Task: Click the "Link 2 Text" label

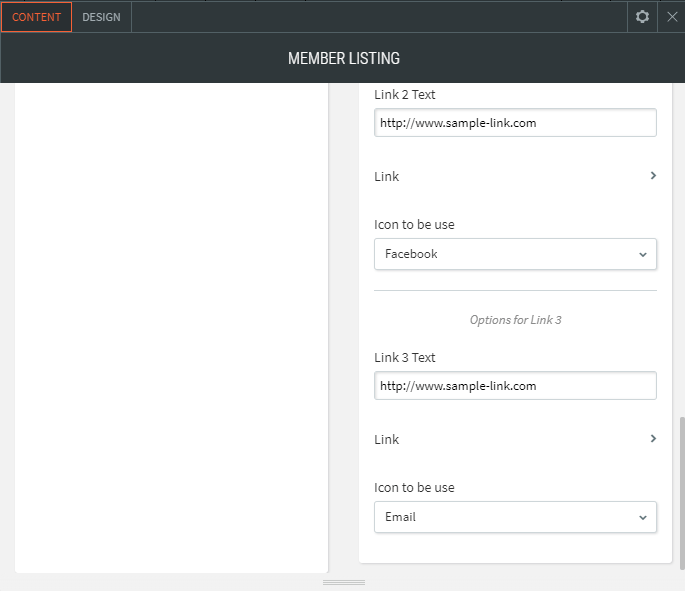Action: pyautogui.click(x=404, y=95)
